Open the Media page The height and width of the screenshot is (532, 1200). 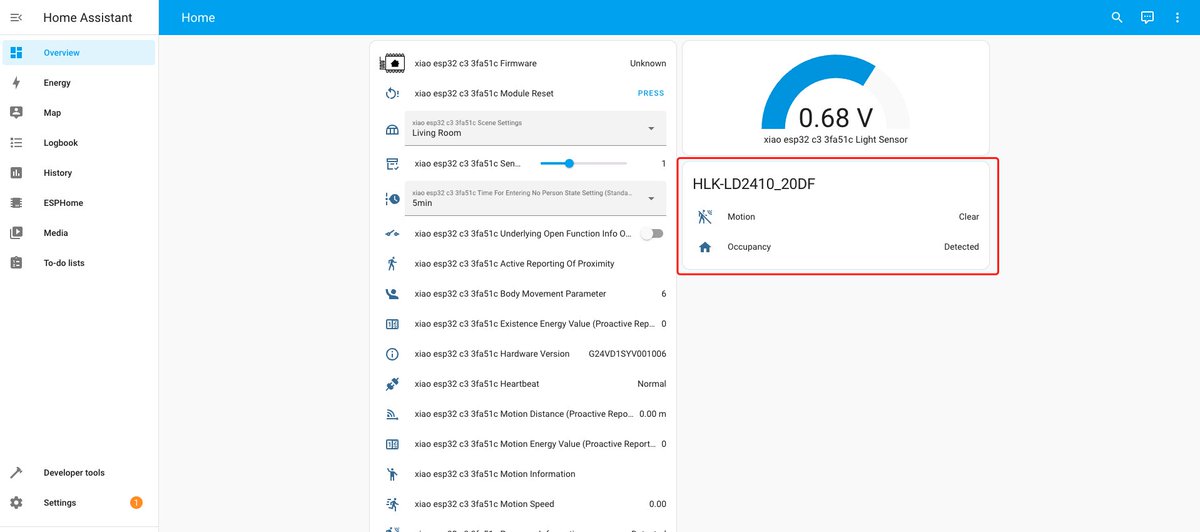(x=79, y=233)
